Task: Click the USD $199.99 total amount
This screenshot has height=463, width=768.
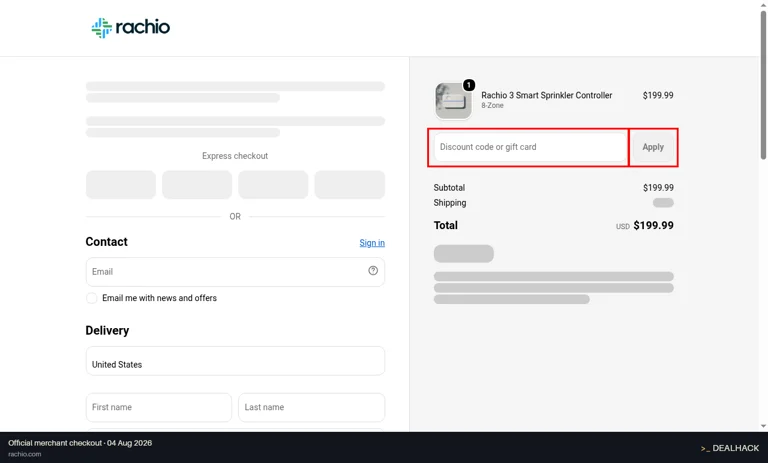Action: 645,225
